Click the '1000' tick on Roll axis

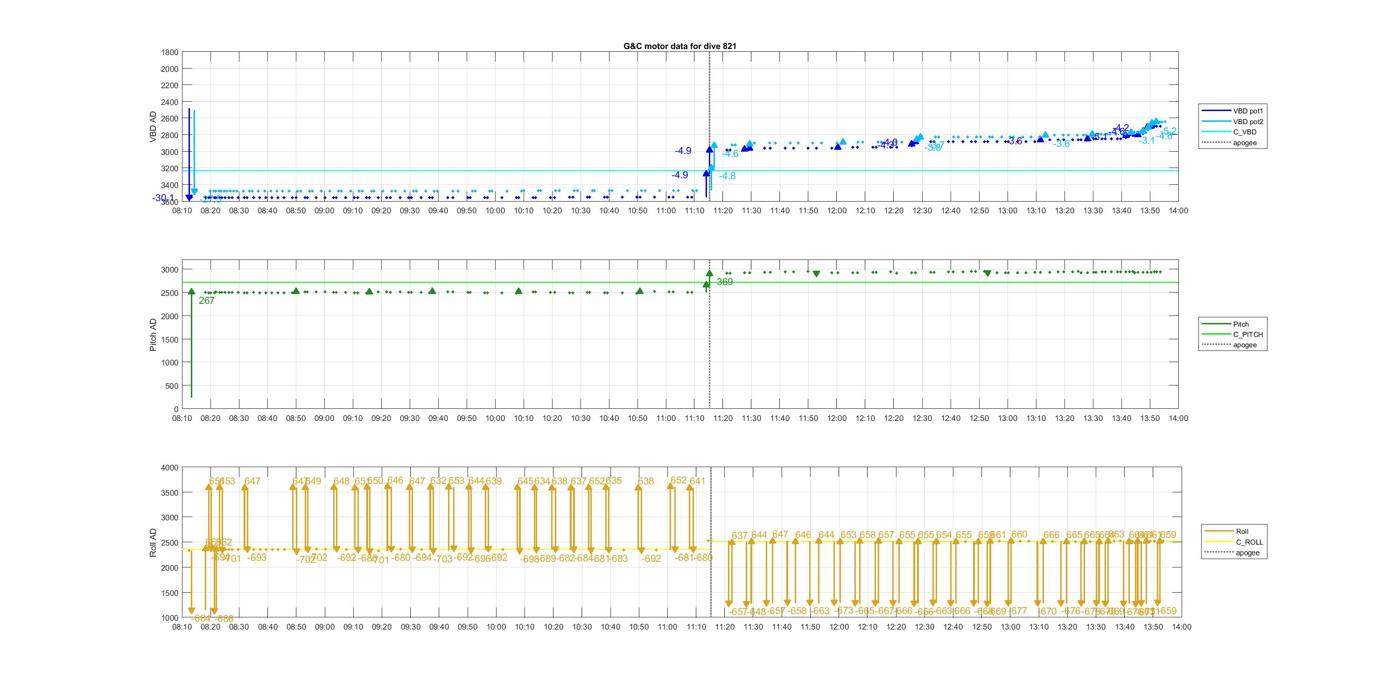point(170,617)
